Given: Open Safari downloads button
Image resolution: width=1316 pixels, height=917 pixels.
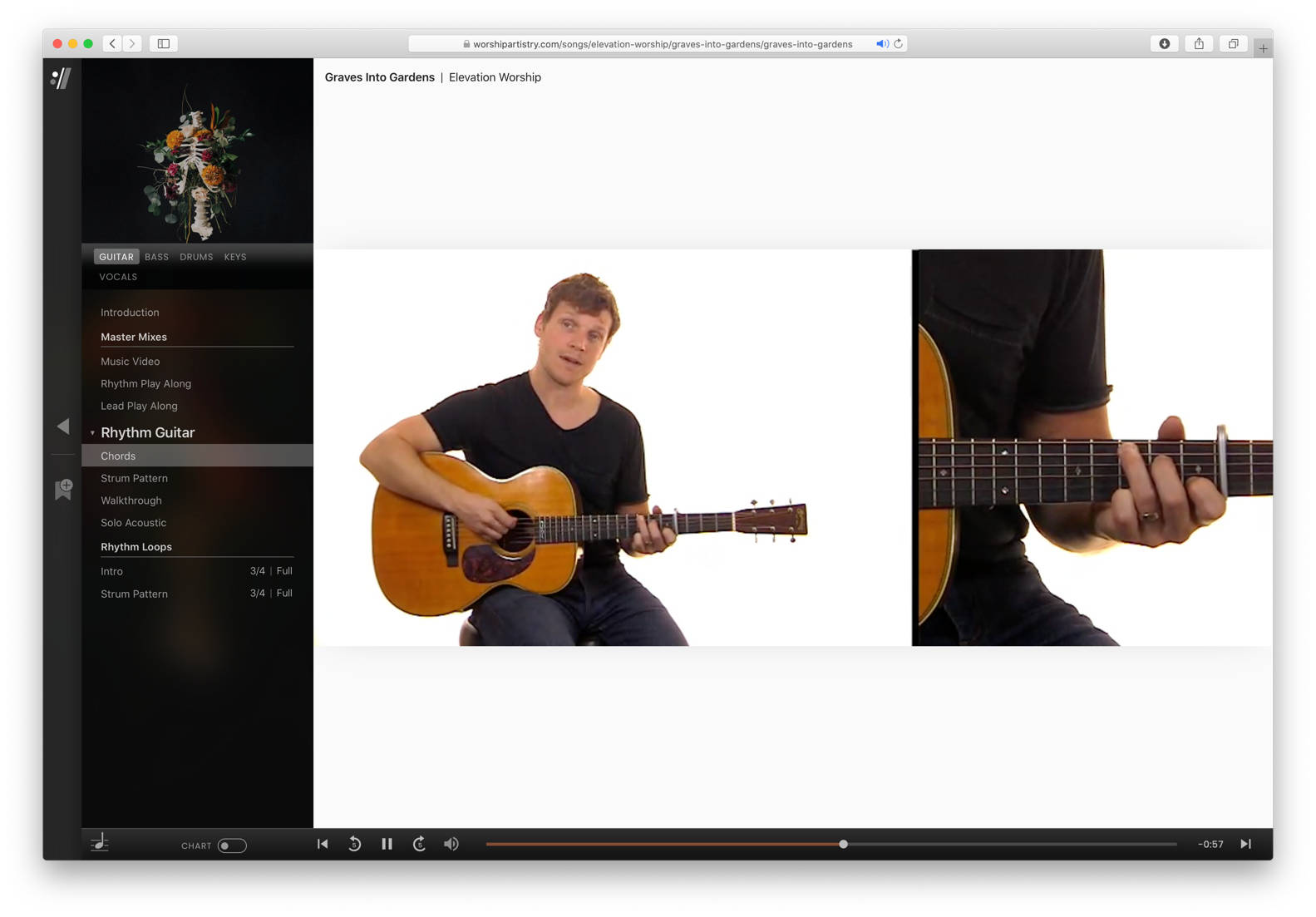Looking at the screenshot, I should pos(1164,44).
